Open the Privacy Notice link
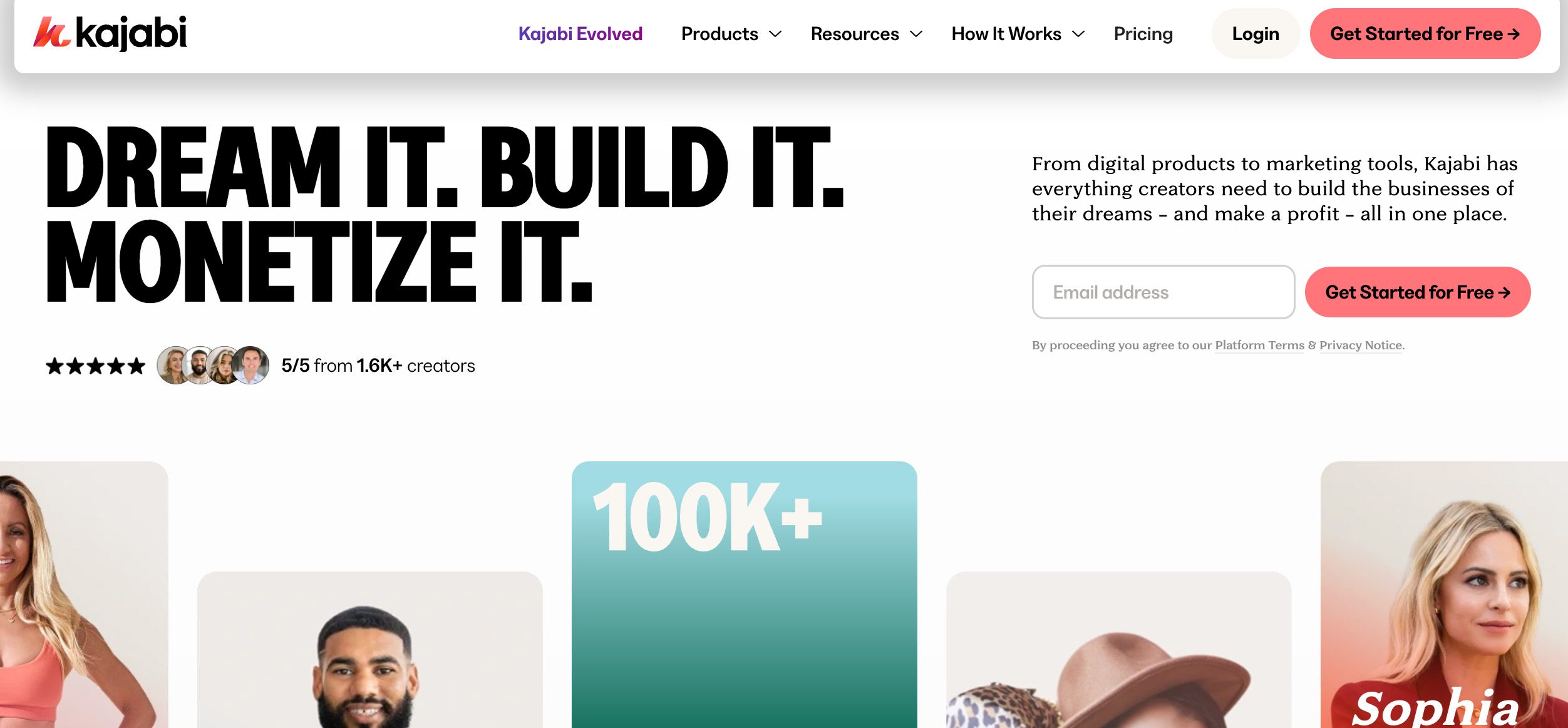The width and height of the screenshot is (1568, 728). tap(1361, 346)
